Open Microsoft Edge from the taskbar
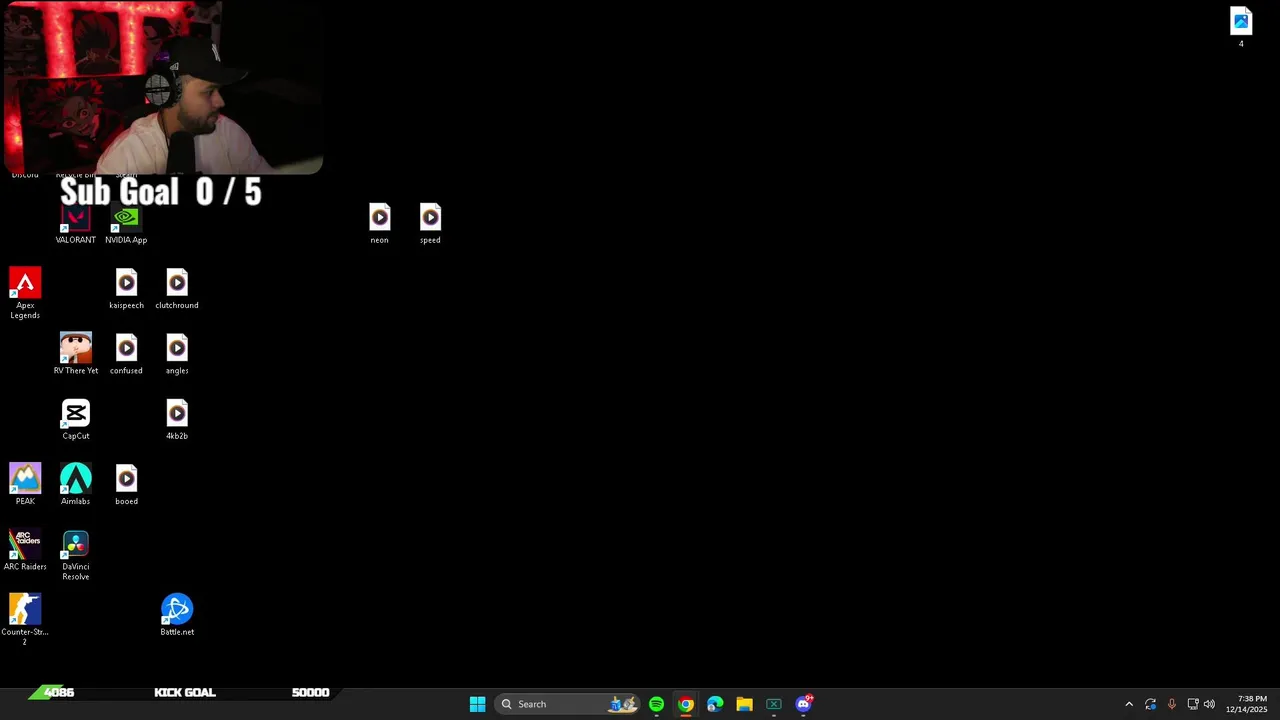Image resolution: width=1280 pixels, height=720 pixels. (x=715, y=704)
